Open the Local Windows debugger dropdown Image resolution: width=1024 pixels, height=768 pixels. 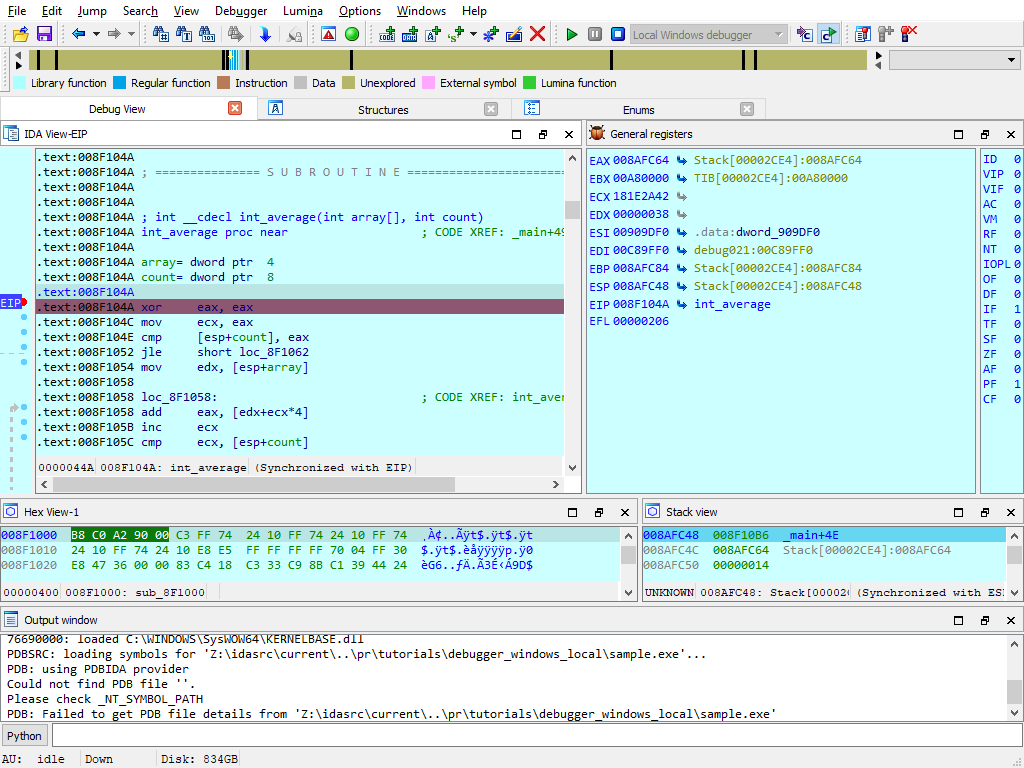[778, 33]
